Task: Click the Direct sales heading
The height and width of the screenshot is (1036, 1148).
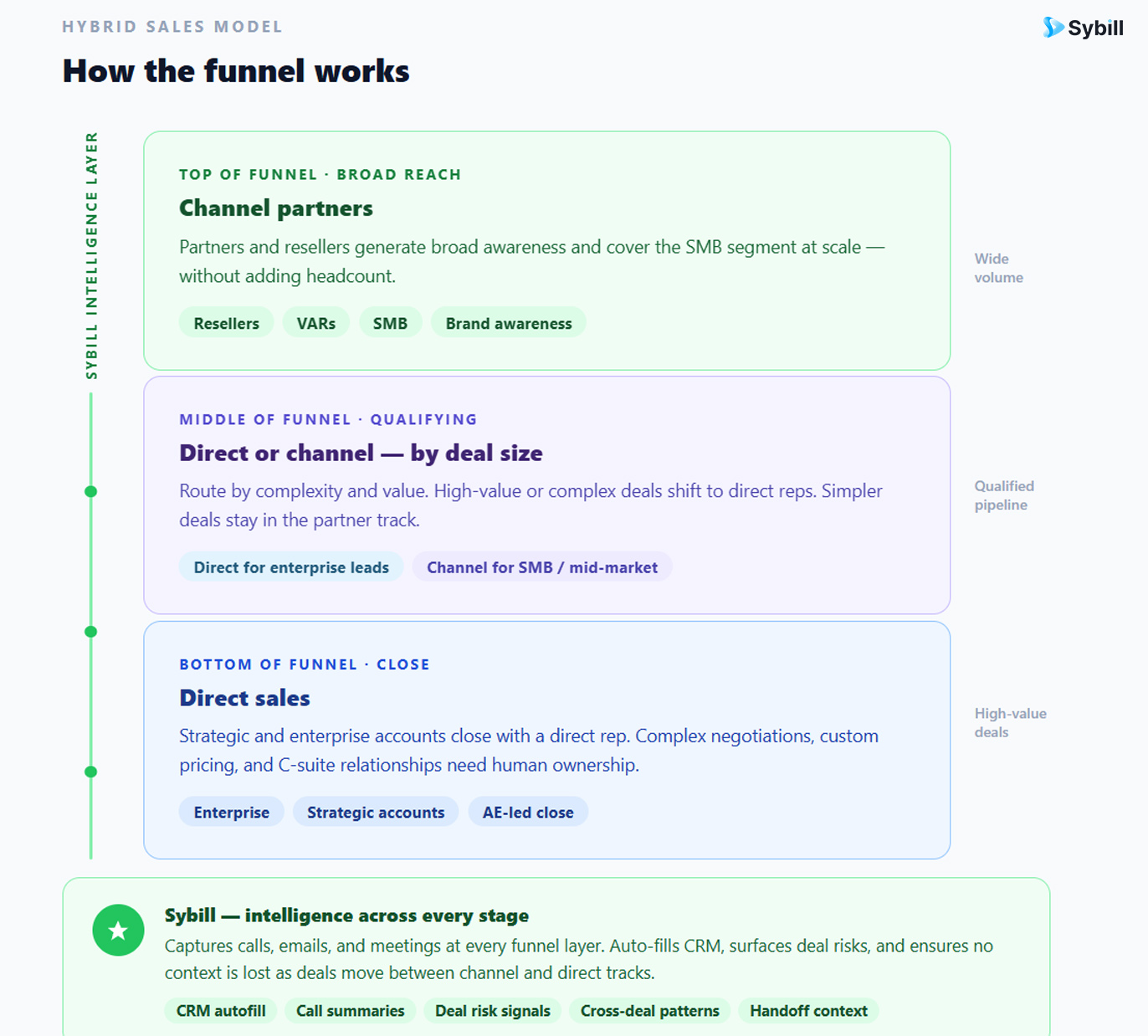Action: 244,698
